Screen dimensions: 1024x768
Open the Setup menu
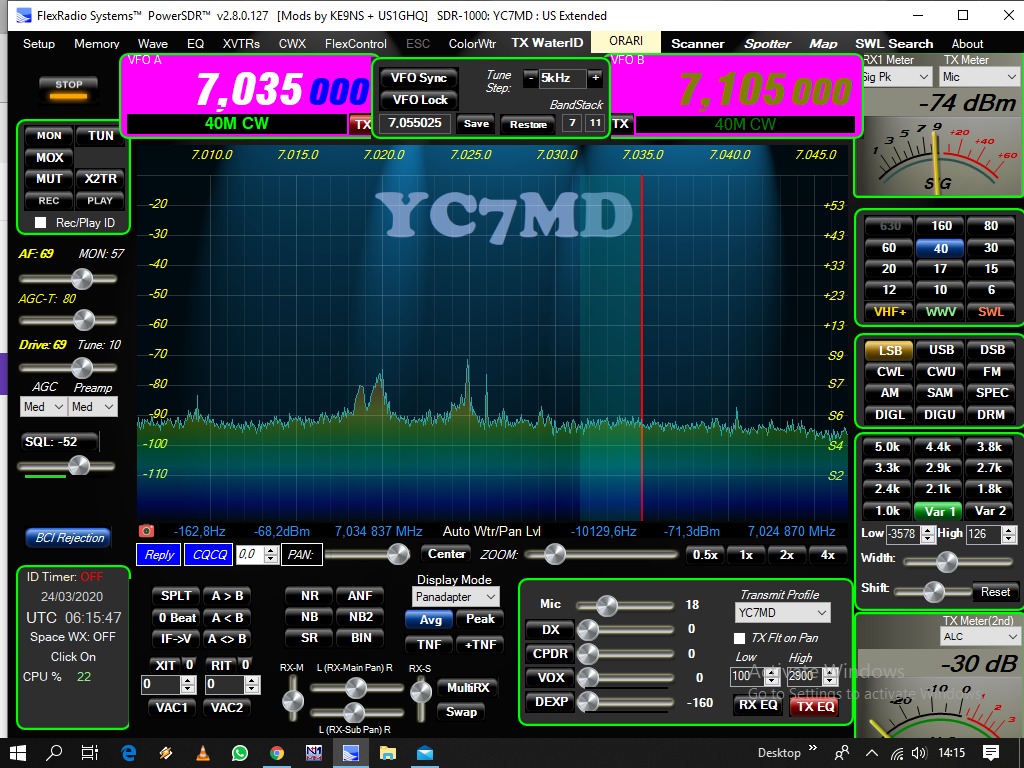(39, 44)
